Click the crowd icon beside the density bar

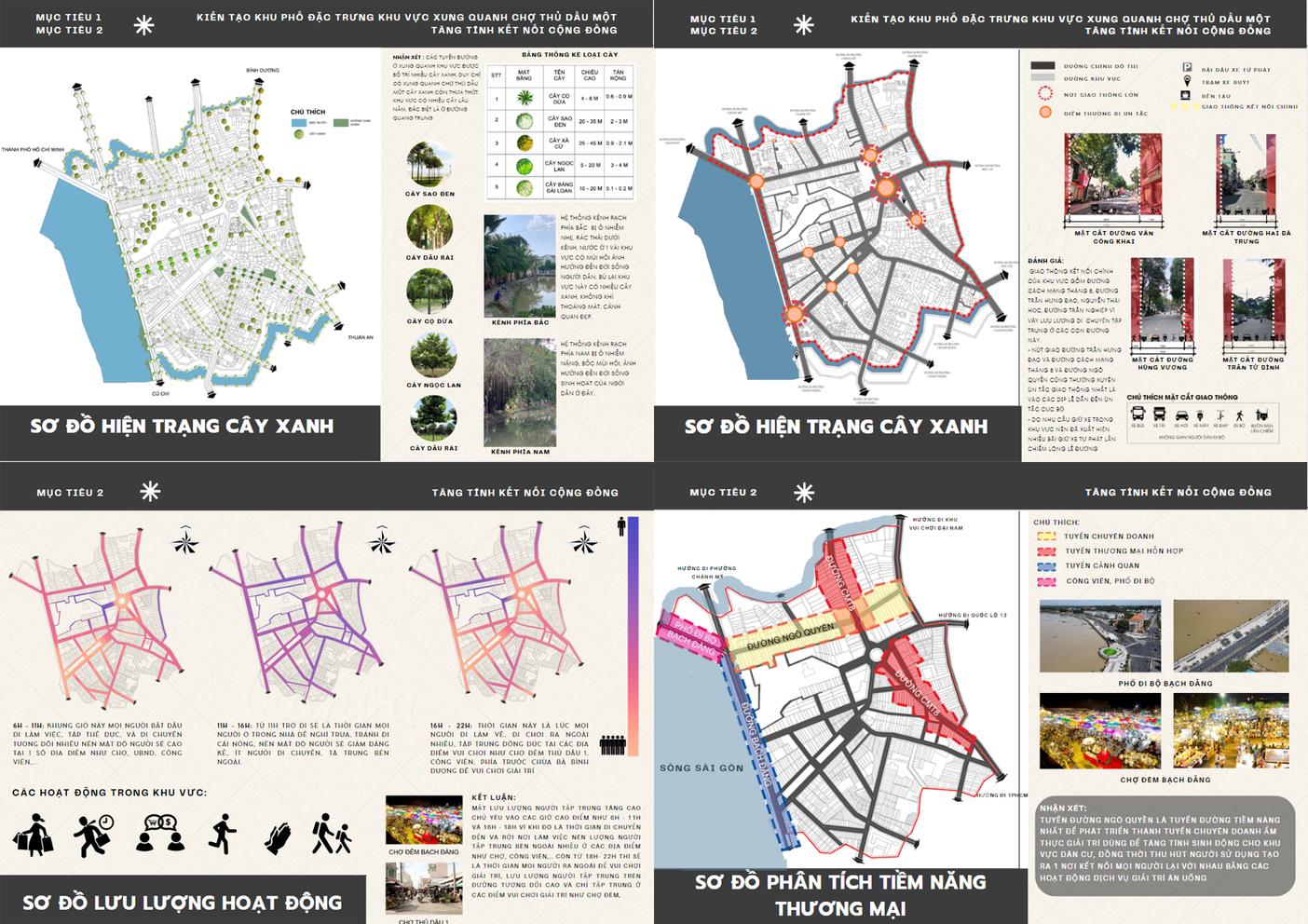point(612,745)
